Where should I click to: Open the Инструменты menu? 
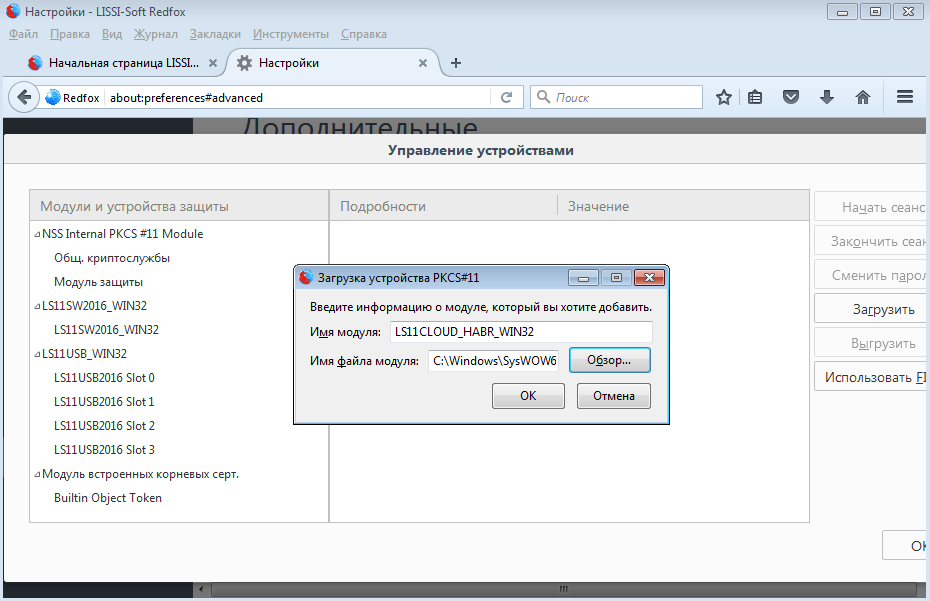click(x=291, y=34)
